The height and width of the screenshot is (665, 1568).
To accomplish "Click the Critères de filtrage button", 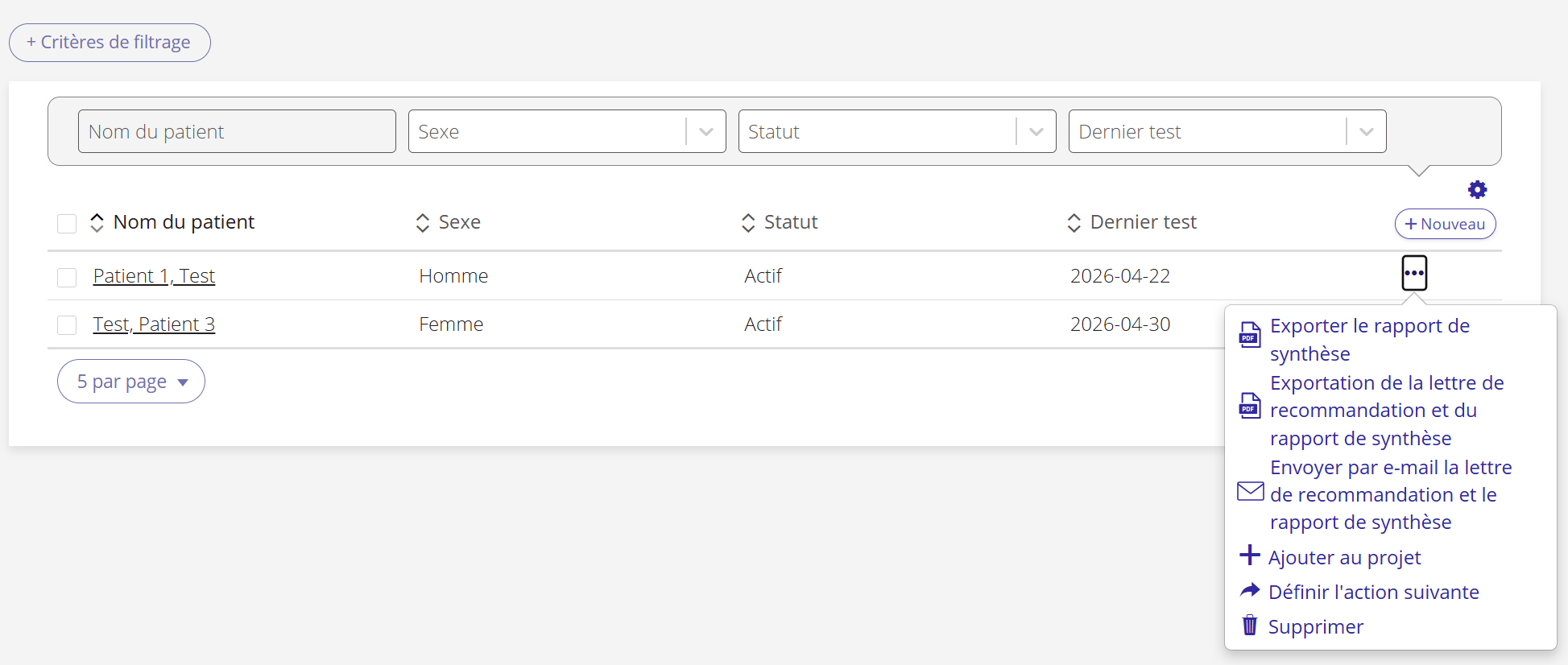I will click(x=110, y=43).
